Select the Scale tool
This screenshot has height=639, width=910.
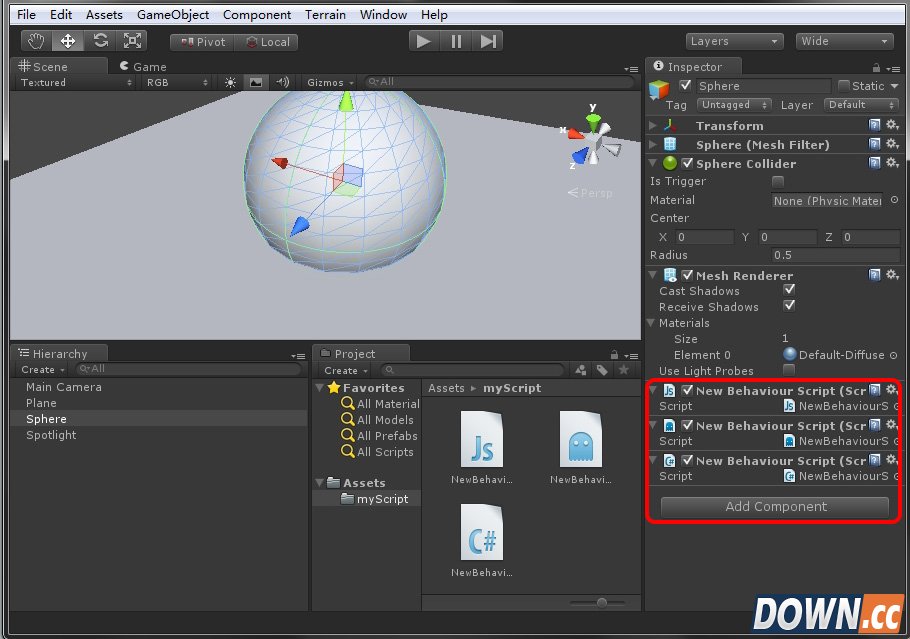coord(131,40)
